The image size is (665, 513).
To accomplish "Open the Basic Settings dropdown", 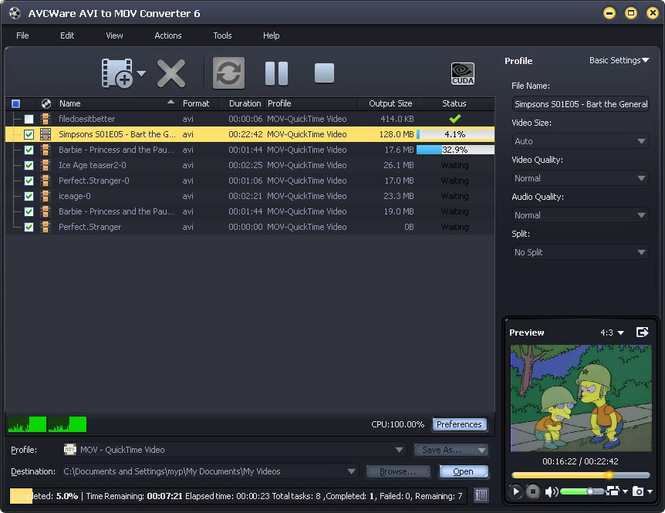I will [x=619, y=60].
